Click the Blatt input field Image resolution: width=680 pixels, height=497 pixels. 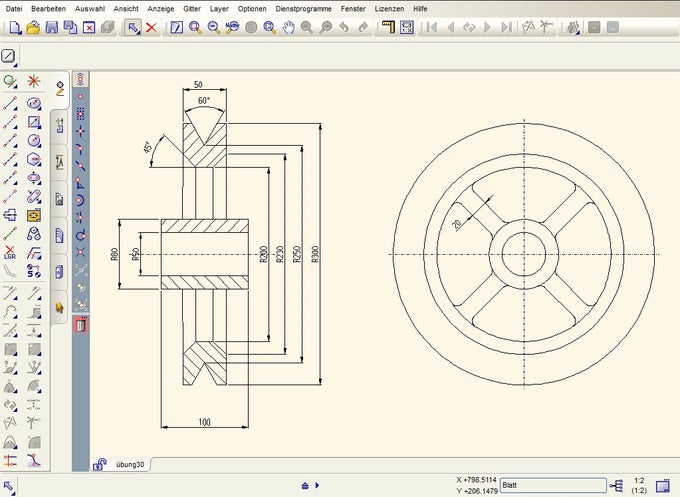point(553,486)
